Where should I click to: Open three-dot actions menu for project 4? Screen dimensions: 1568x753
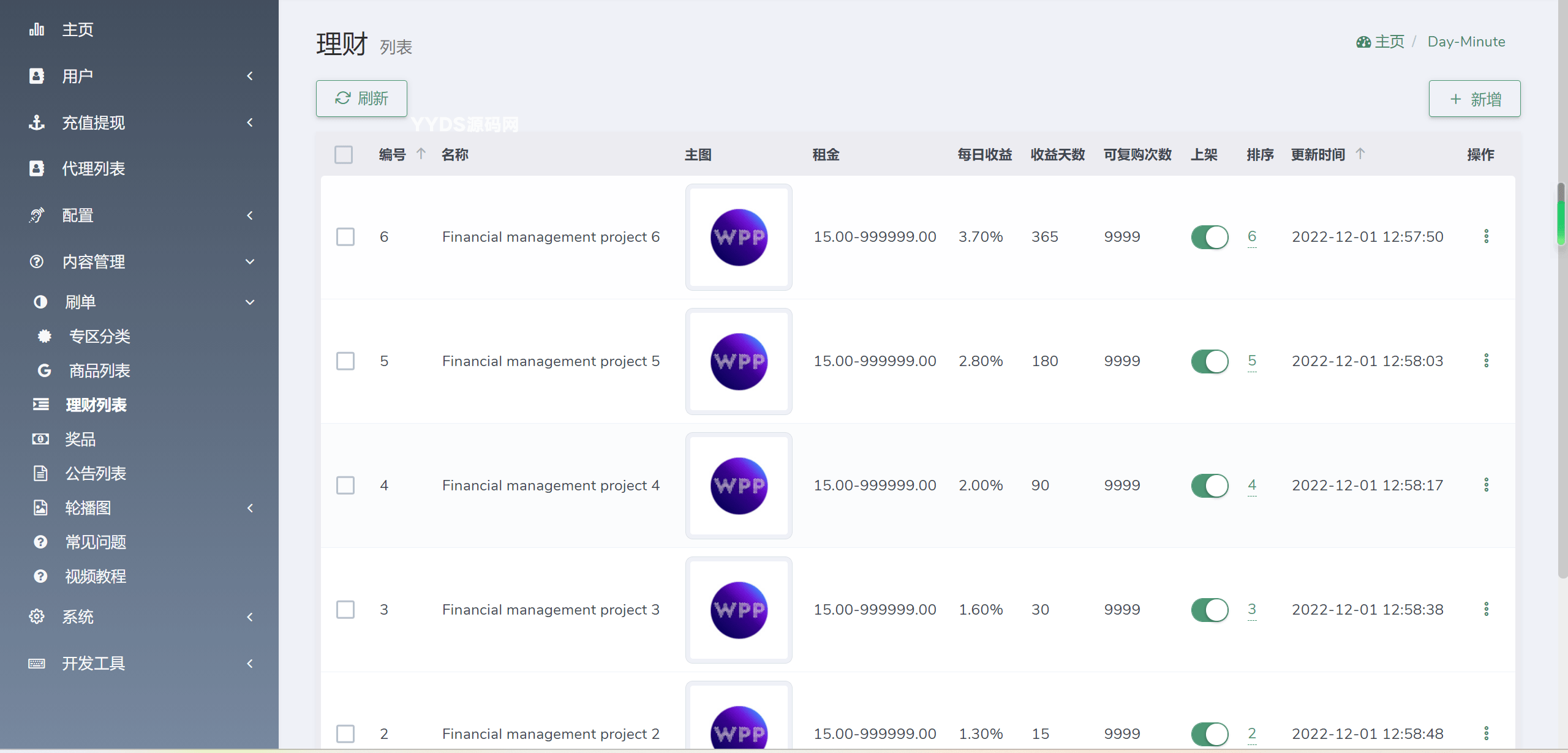click(1486, 485)
